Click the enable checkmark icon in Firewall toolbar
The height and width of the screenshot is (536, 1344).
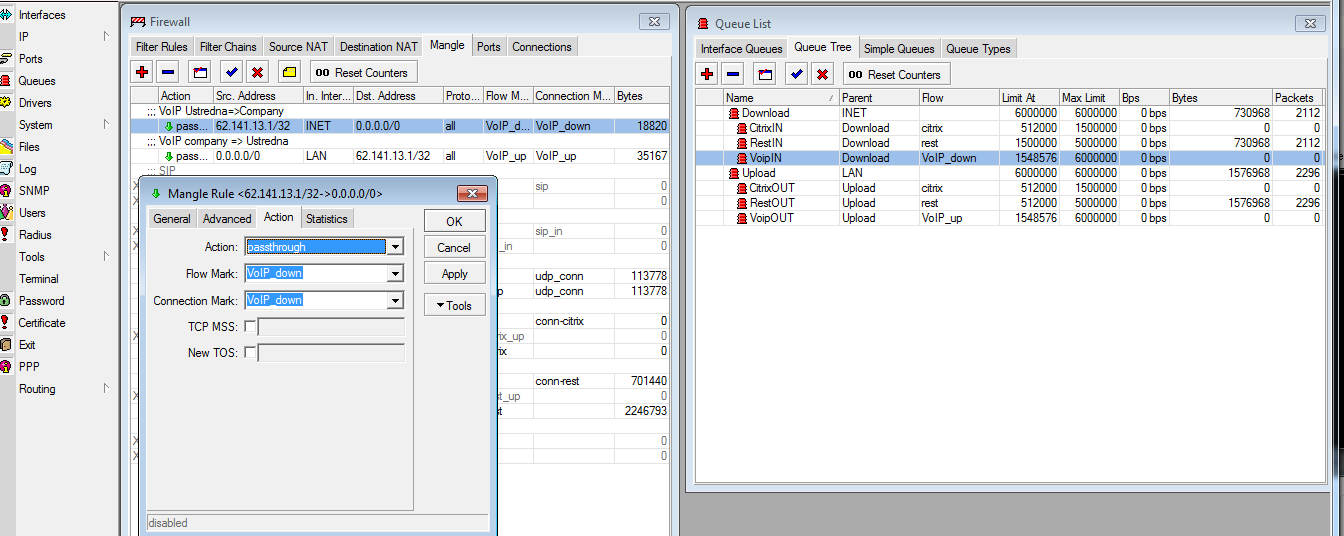(x=231, y=72)
